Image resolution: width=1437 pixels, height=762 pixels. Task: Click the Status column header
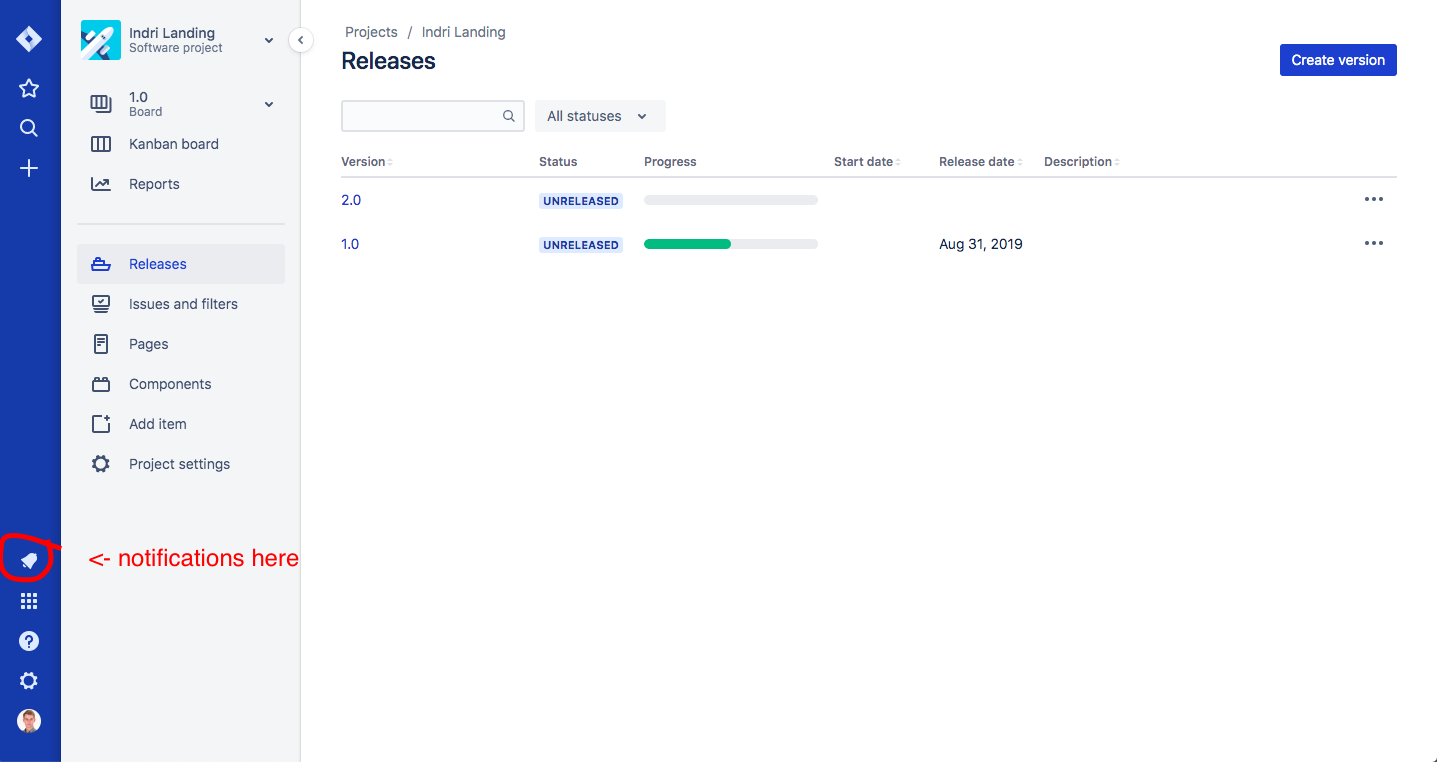pos(558,162)
